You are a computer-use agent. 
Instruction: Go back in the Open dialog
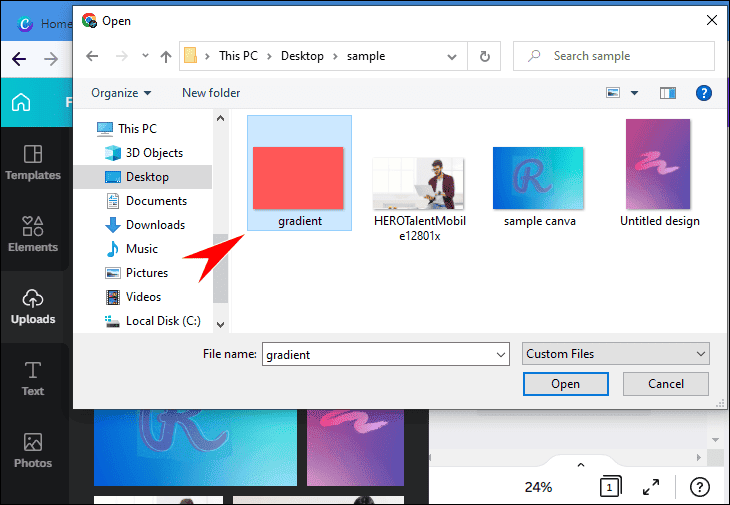[x=92, y=56]
